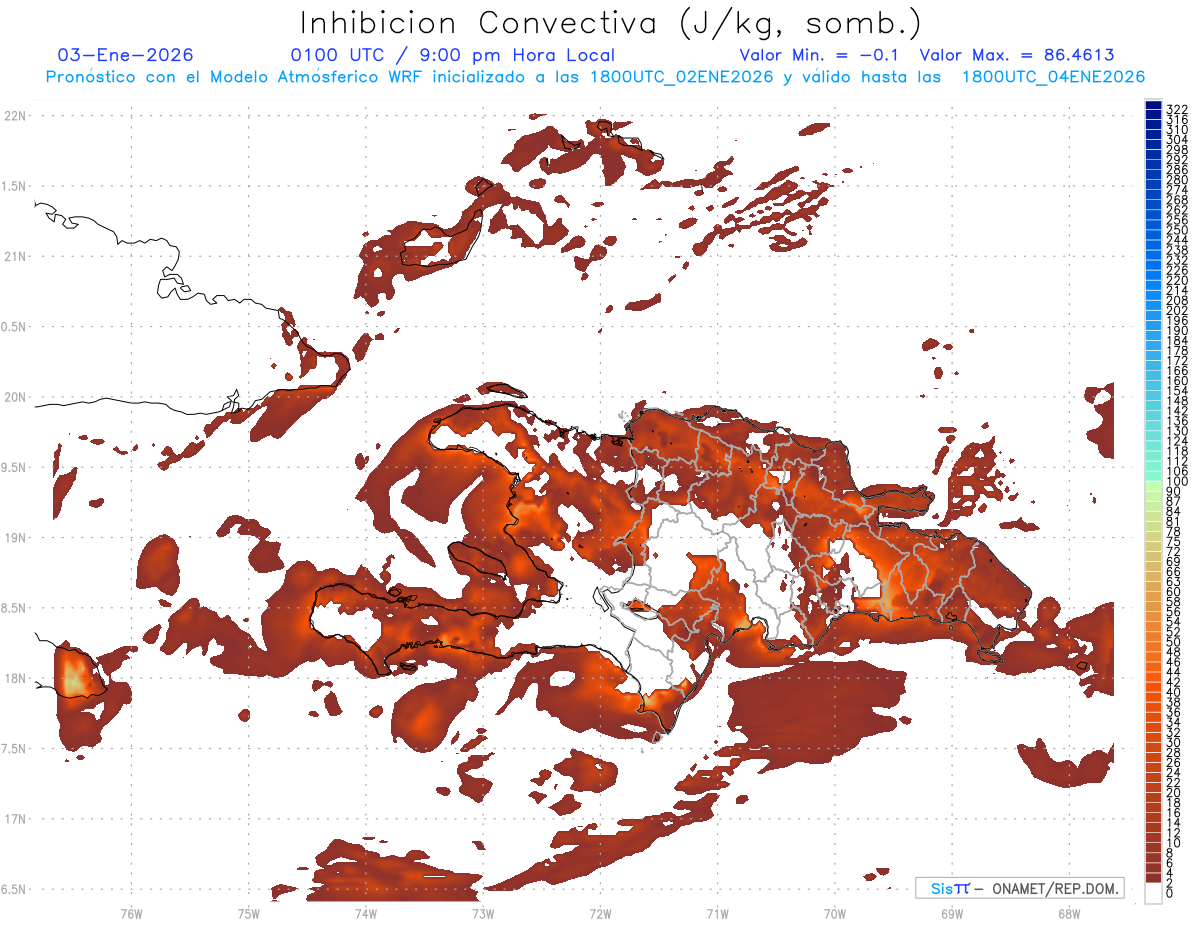The width and height of the screenshot is (1200, 927).
Task: Click the '17N' latitude label
Action: [15, 818]
